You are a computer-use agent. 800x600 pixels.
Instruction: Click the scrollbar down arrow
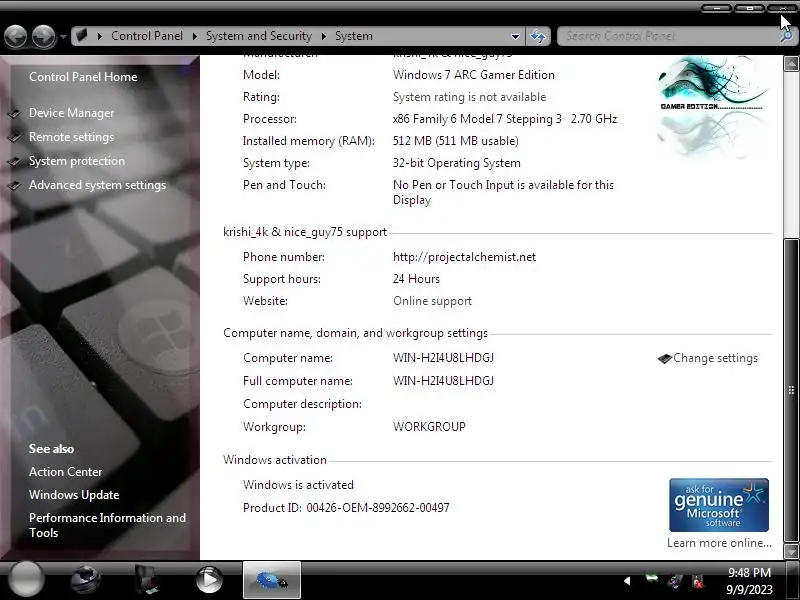791,552
